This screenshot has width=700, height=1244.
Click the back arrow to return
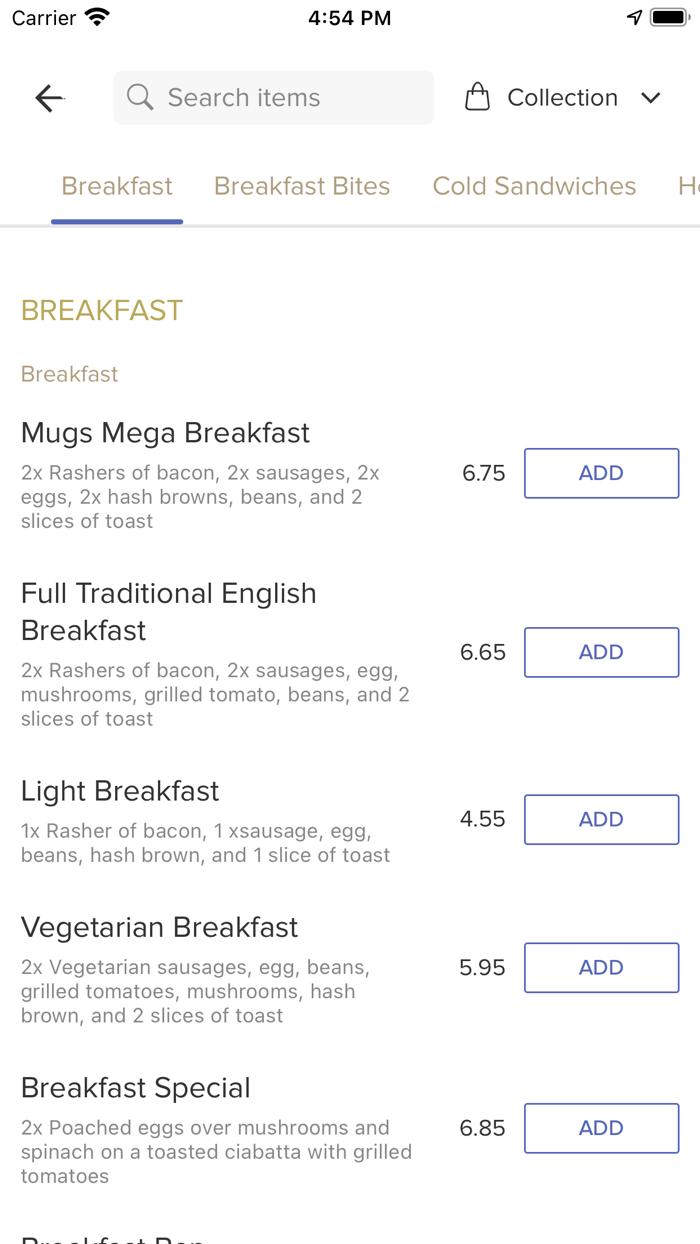click(48, 97)
